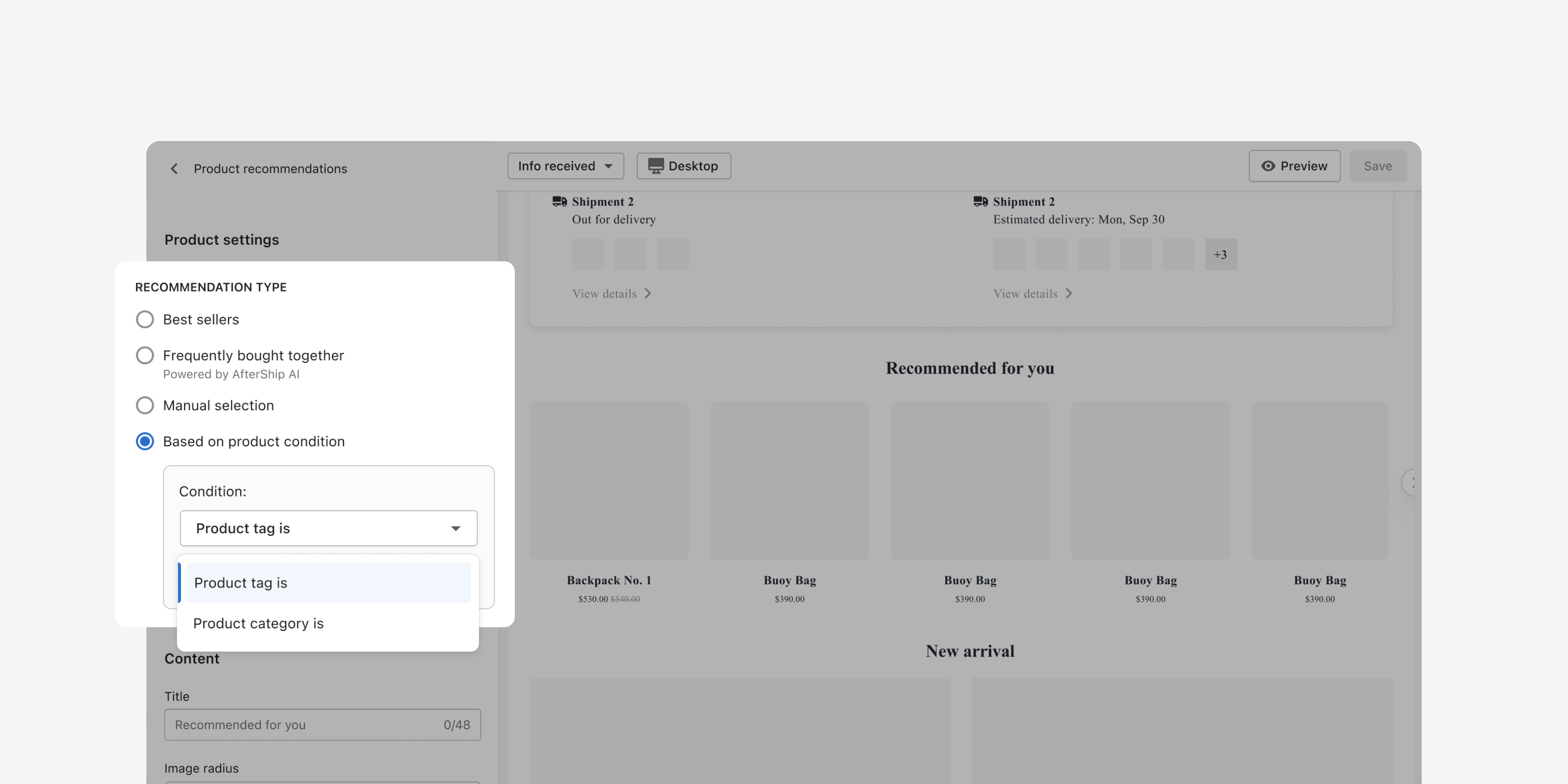This screenshot has width=1568, height=784.
Task: Choose Frequently bought together option
Action: click(145, 355)
